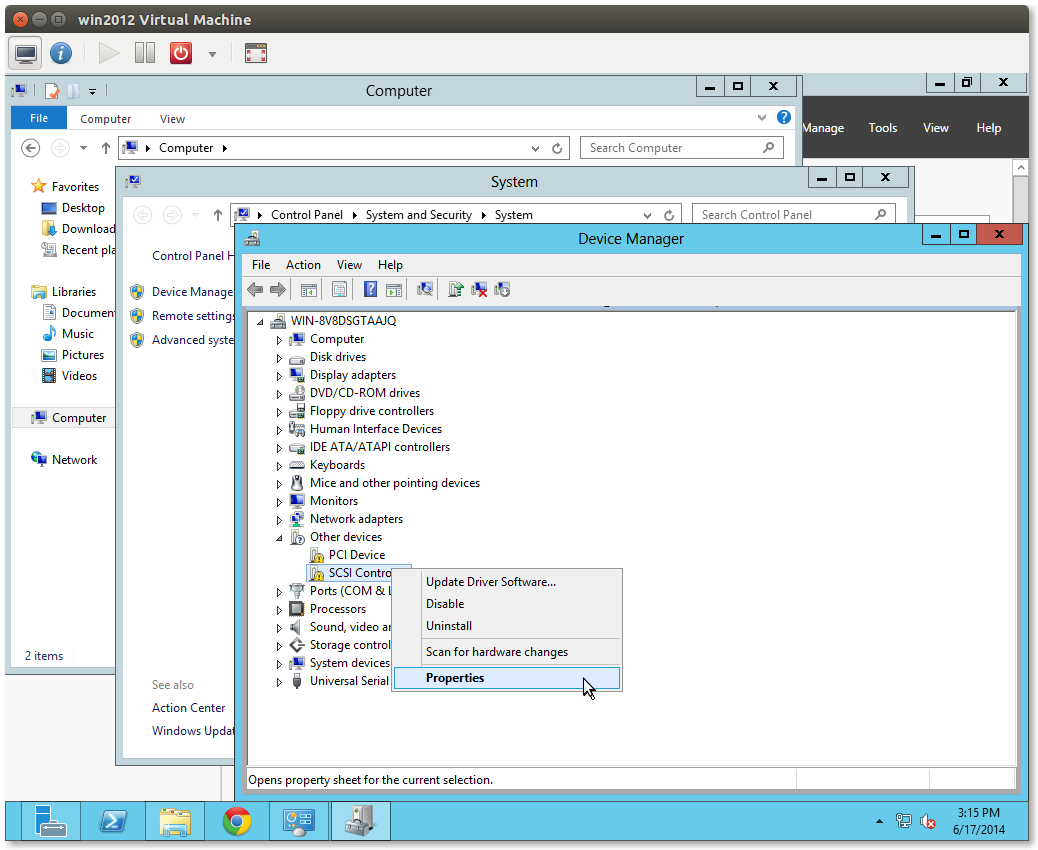
Task: Choose Update Driver Software from context menu
Action: 507,582
